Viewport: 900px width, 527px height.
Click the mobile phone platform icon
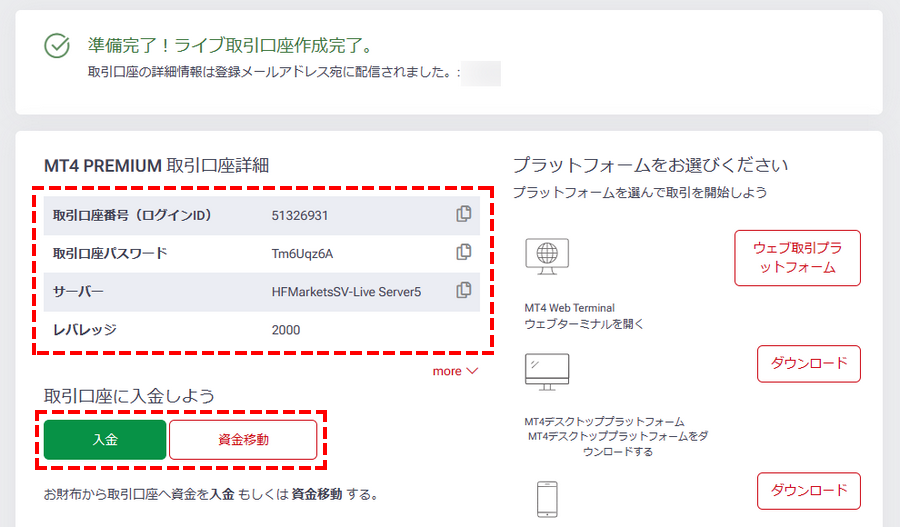[547, 499]
